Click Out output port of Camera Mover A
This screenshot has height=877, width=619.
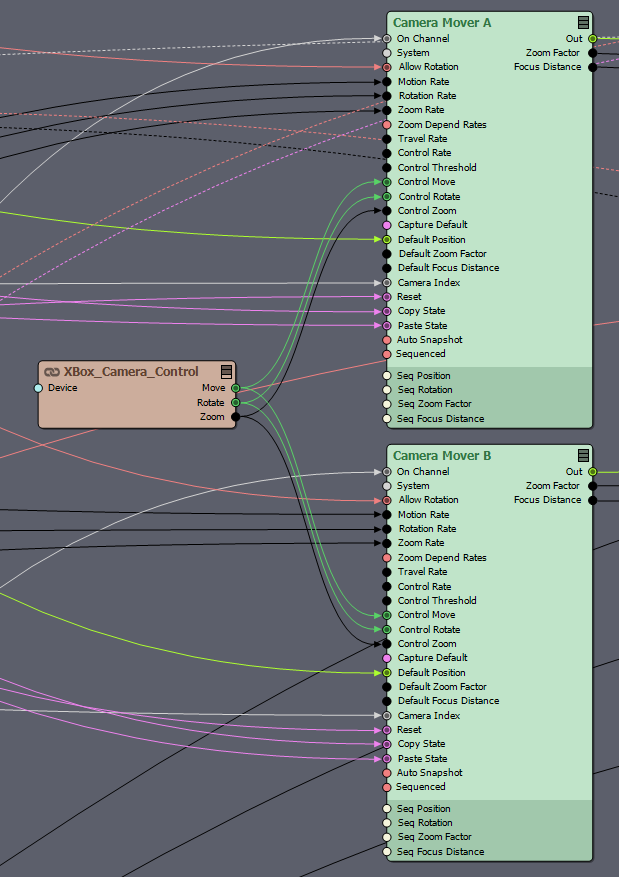pos(592,39)
